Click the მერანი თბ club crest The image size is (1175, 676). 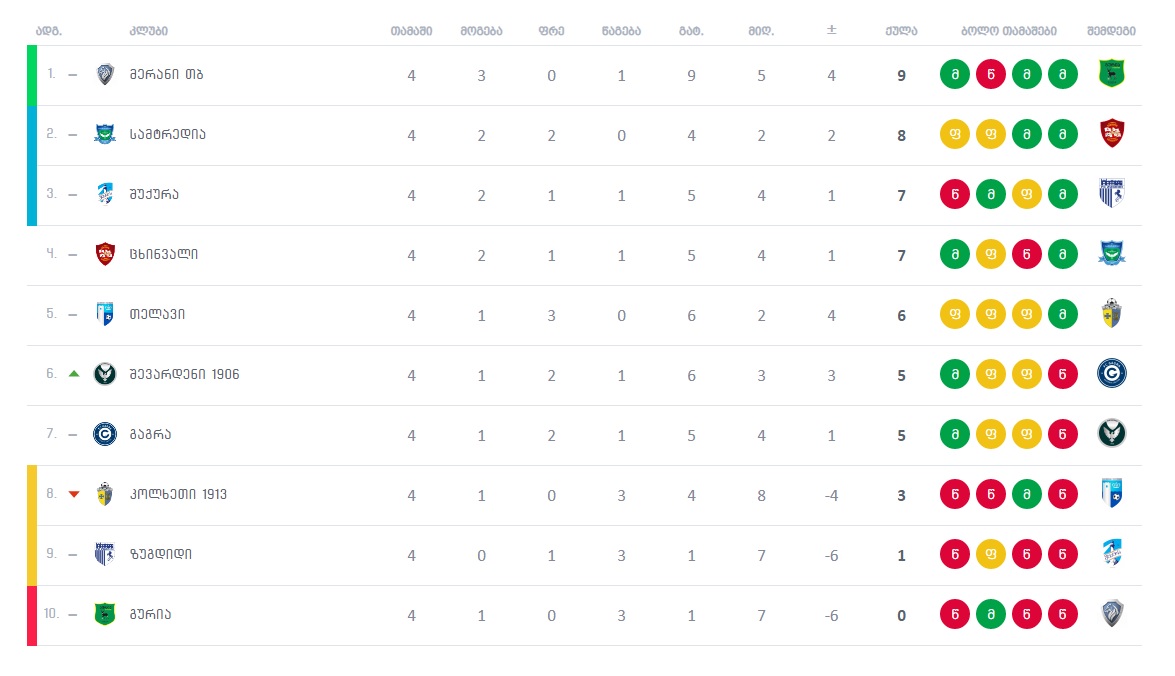(105, 74)
